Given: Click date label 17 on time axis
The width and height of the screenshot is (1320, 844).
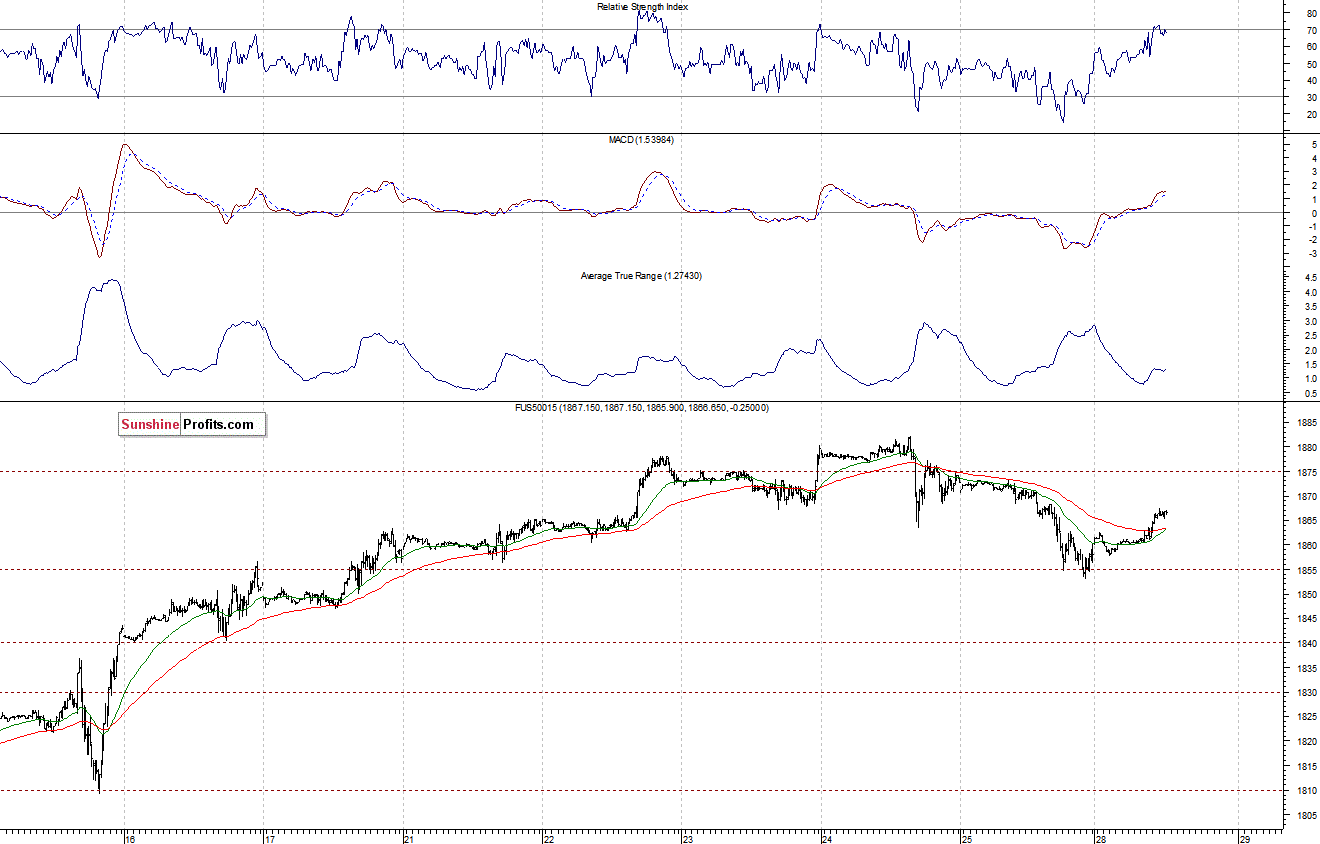Looking at the screenshot, I should point(270,838).
